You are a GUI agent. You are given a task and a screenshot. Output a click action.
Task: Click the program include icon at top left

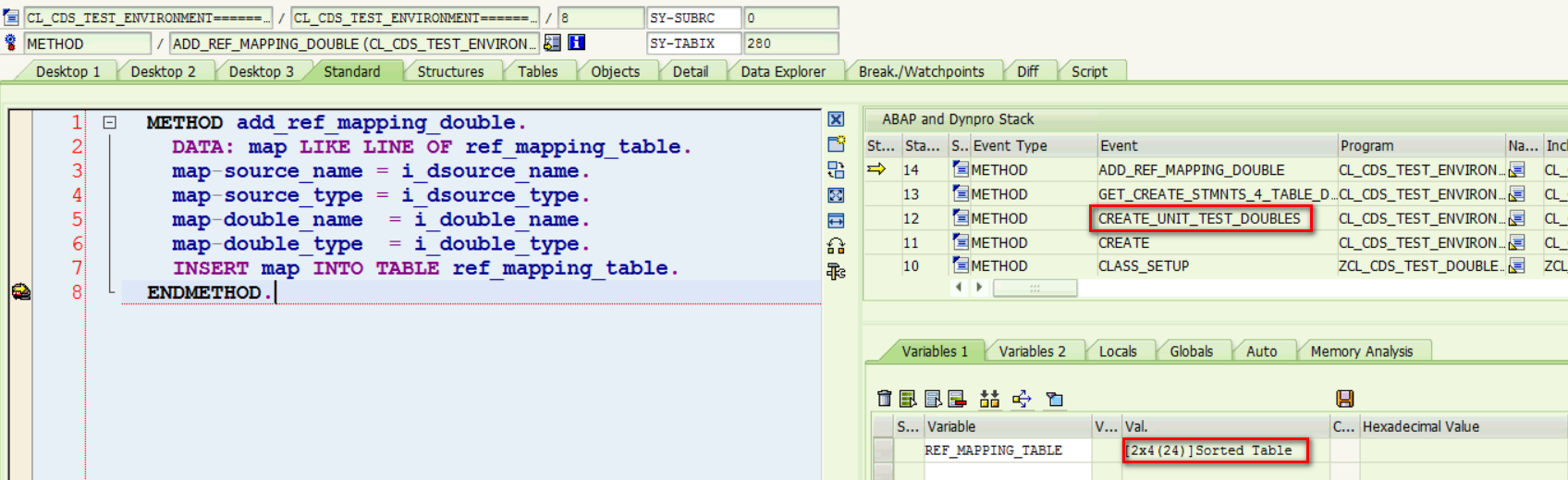pos(11,18)
